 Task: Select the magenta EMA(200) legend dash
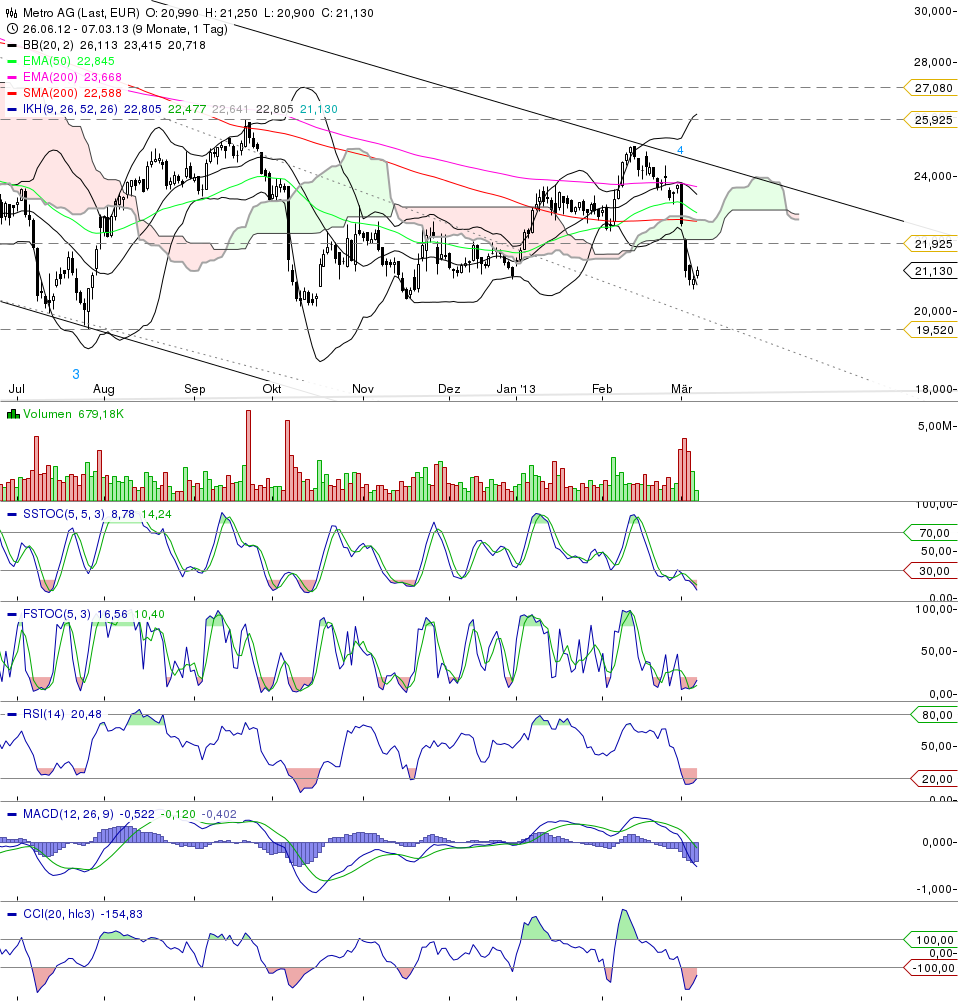11,77
